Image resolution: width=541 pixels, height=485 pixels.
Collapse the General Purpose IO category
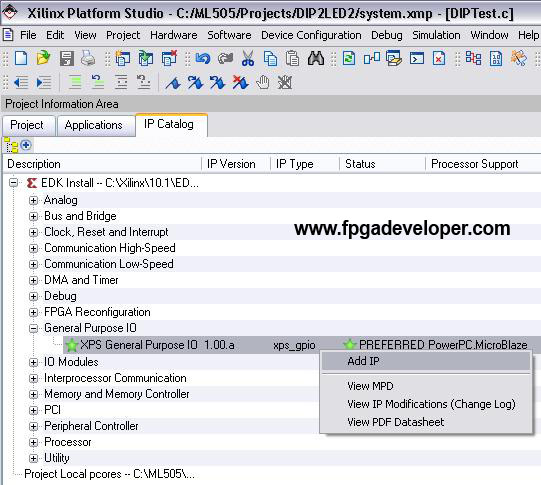pos(33,328)
